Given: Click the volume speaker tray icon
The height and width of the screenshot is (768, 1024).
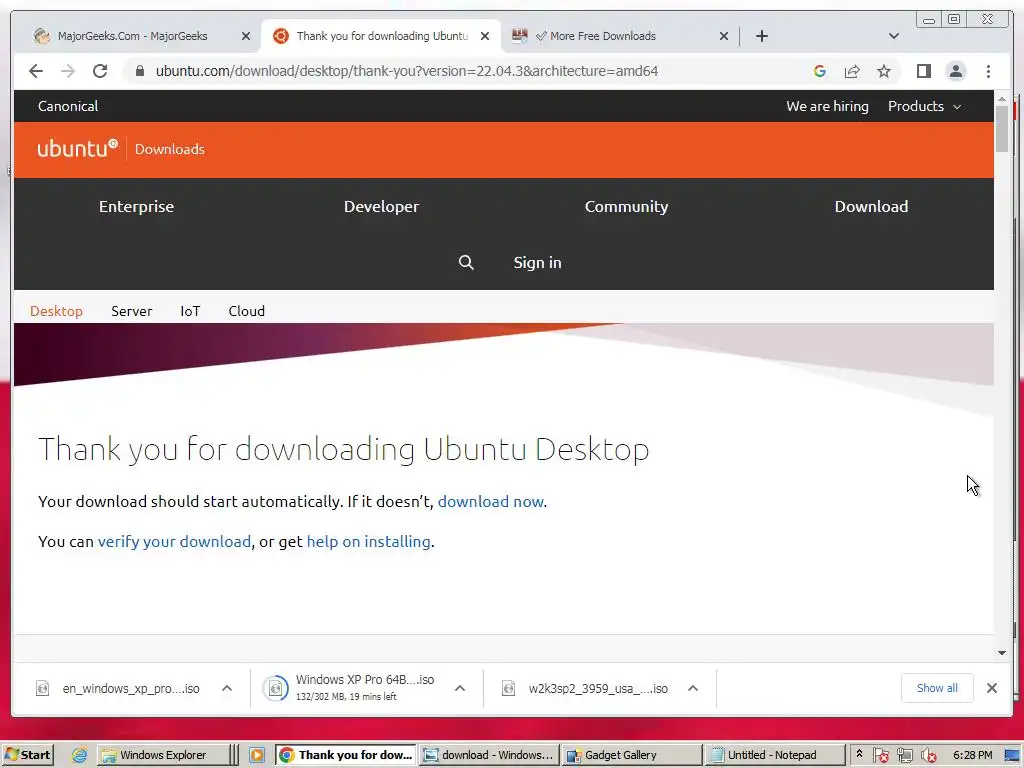Looking at the screenshot, I should coord(929,756).
